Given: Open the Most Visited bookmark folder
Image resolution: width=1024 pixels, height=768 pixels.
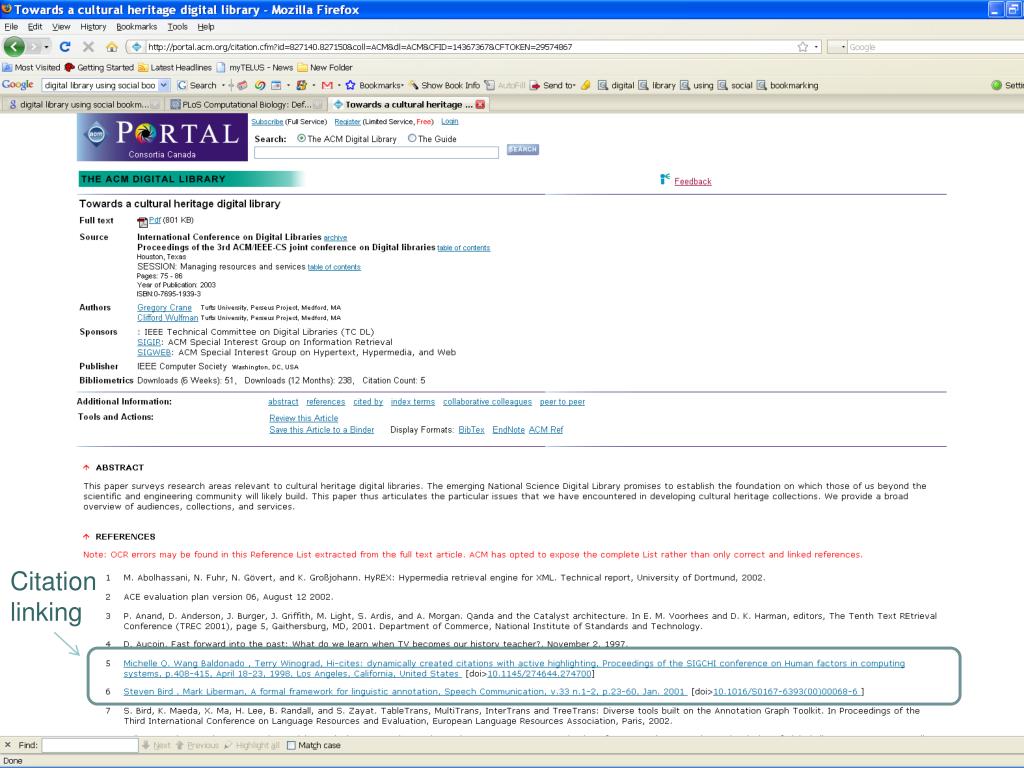Looking at the screenshot, I should point(31,67).
